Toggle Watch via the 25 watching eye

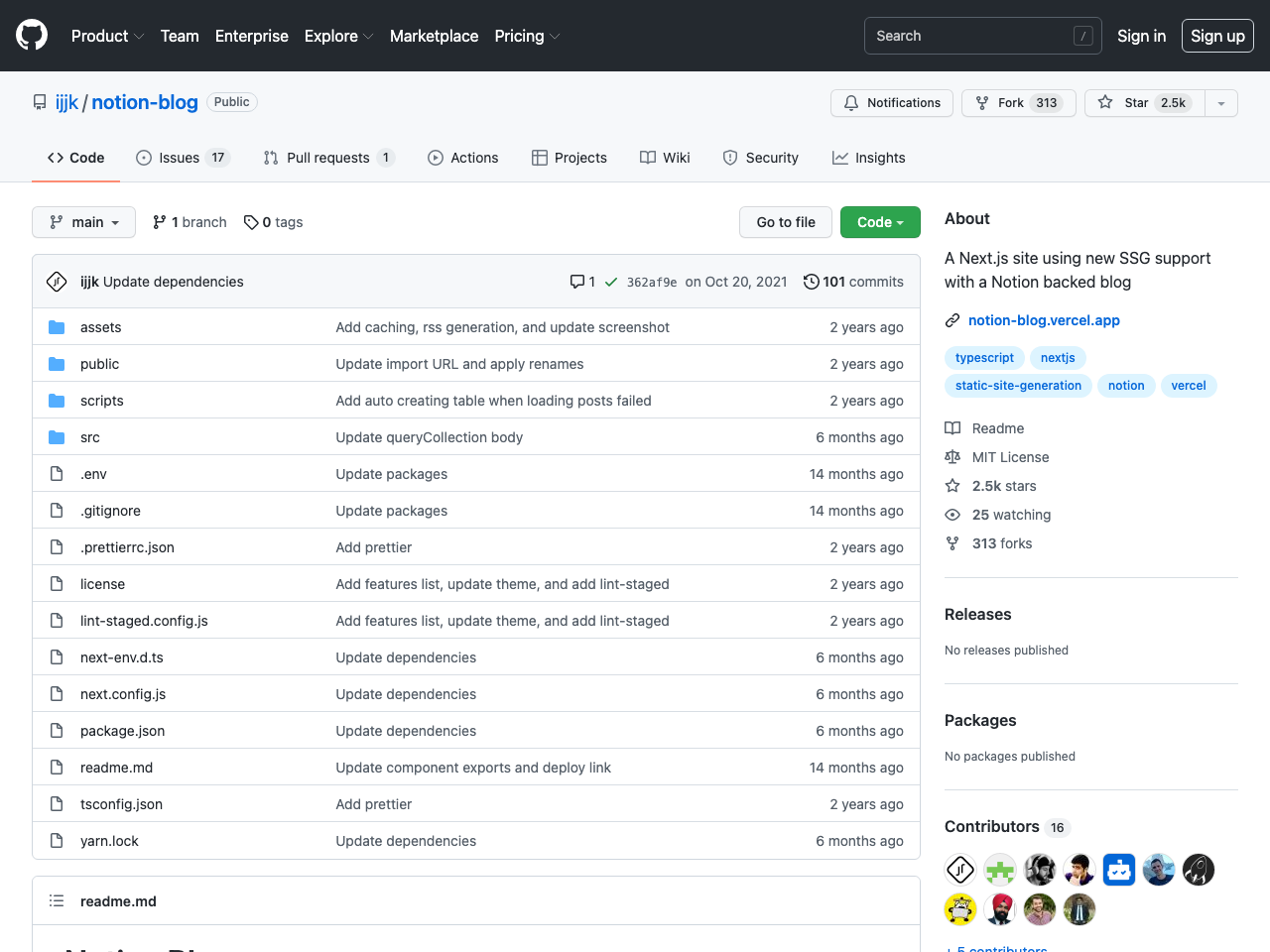pos(952,514)
